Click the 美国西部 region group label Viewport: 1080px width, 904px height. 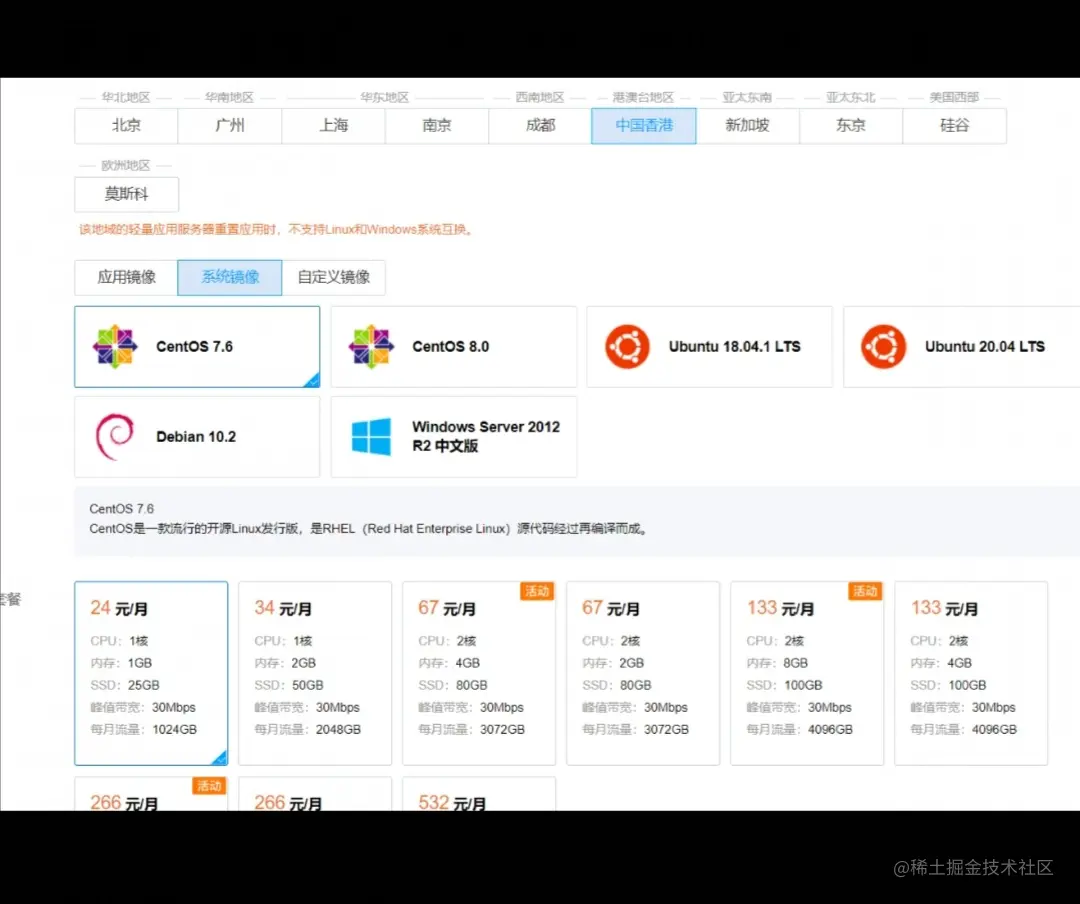pyautogui.click(x=954, y=97)
